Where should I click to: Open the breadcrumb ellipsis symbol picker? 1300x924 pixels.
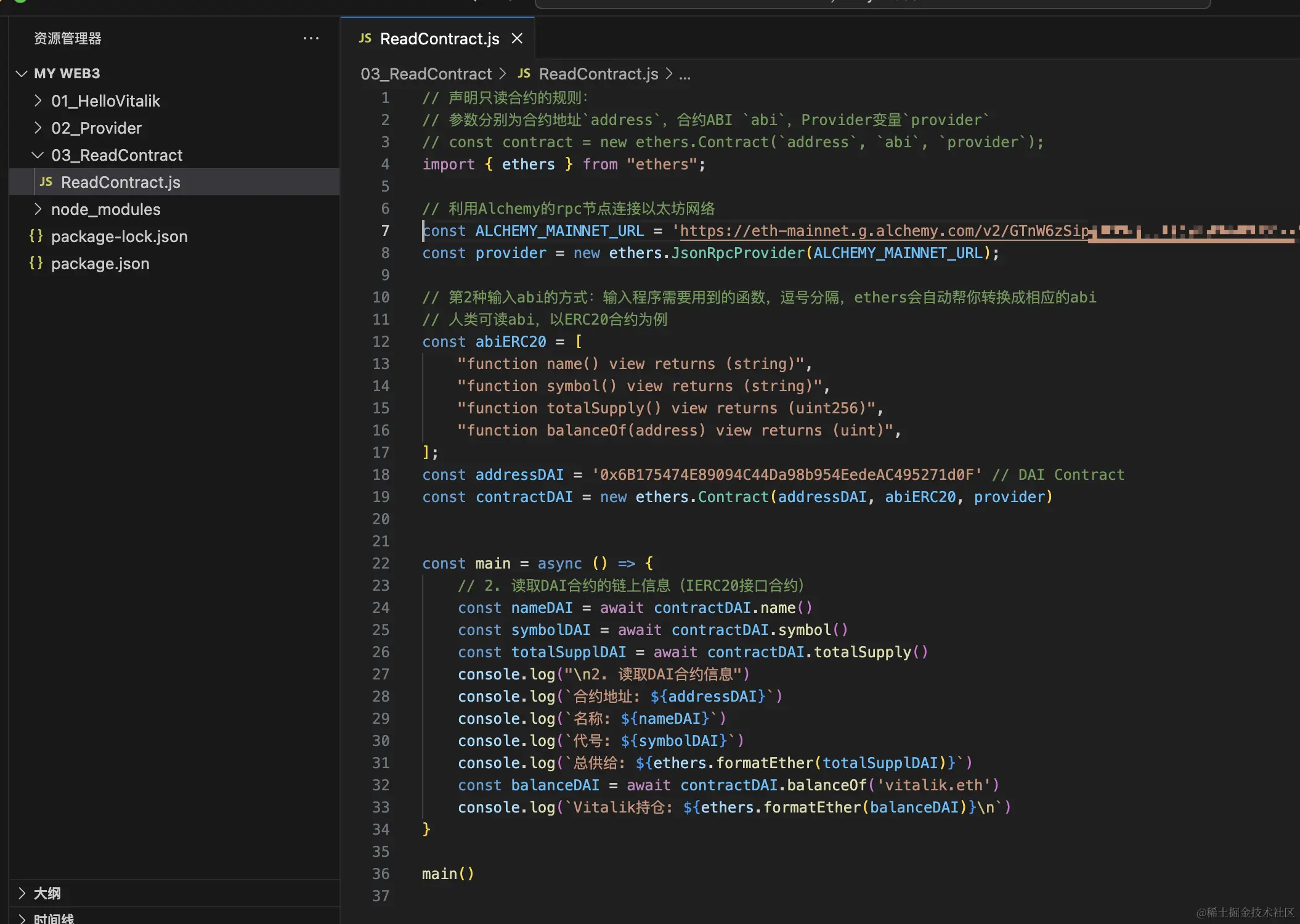(685, 75)
